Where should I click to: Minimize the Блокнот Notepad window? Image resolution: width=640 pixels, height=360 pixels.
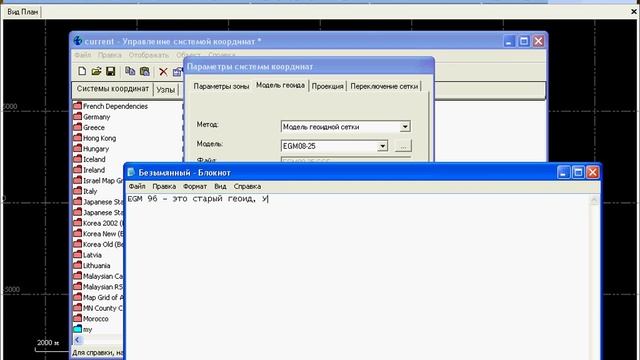coord(563,172)
